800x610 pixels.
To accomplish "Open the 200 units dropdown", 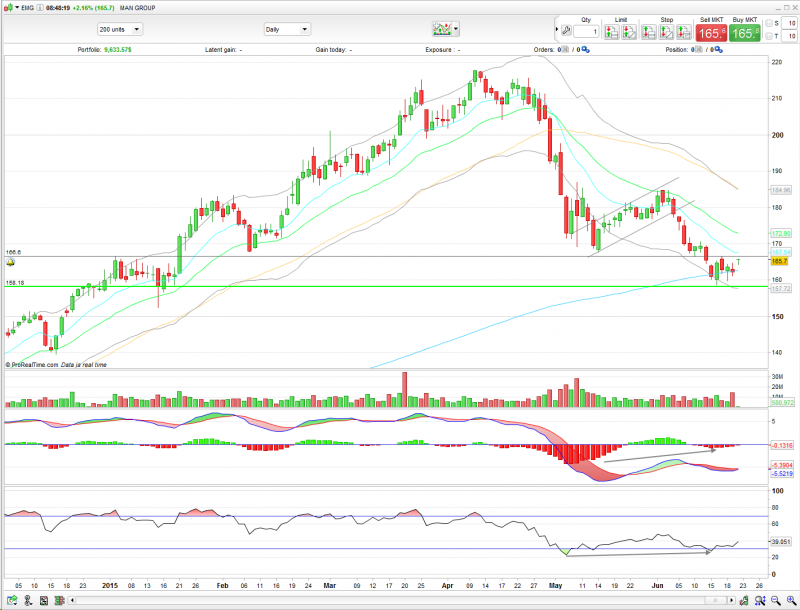I will coord(120,30).
